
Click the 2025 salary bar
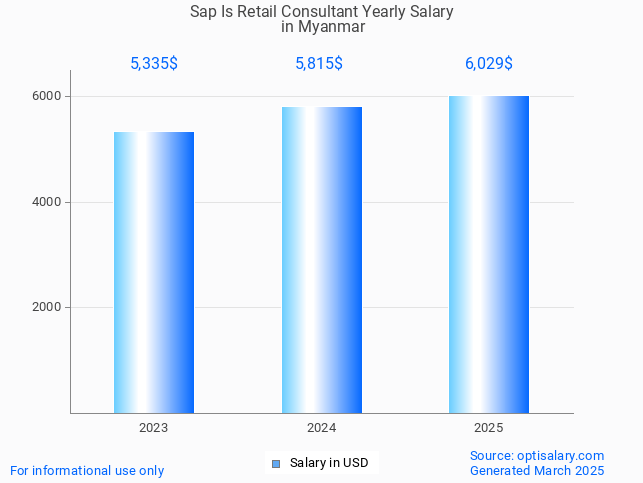489,255
